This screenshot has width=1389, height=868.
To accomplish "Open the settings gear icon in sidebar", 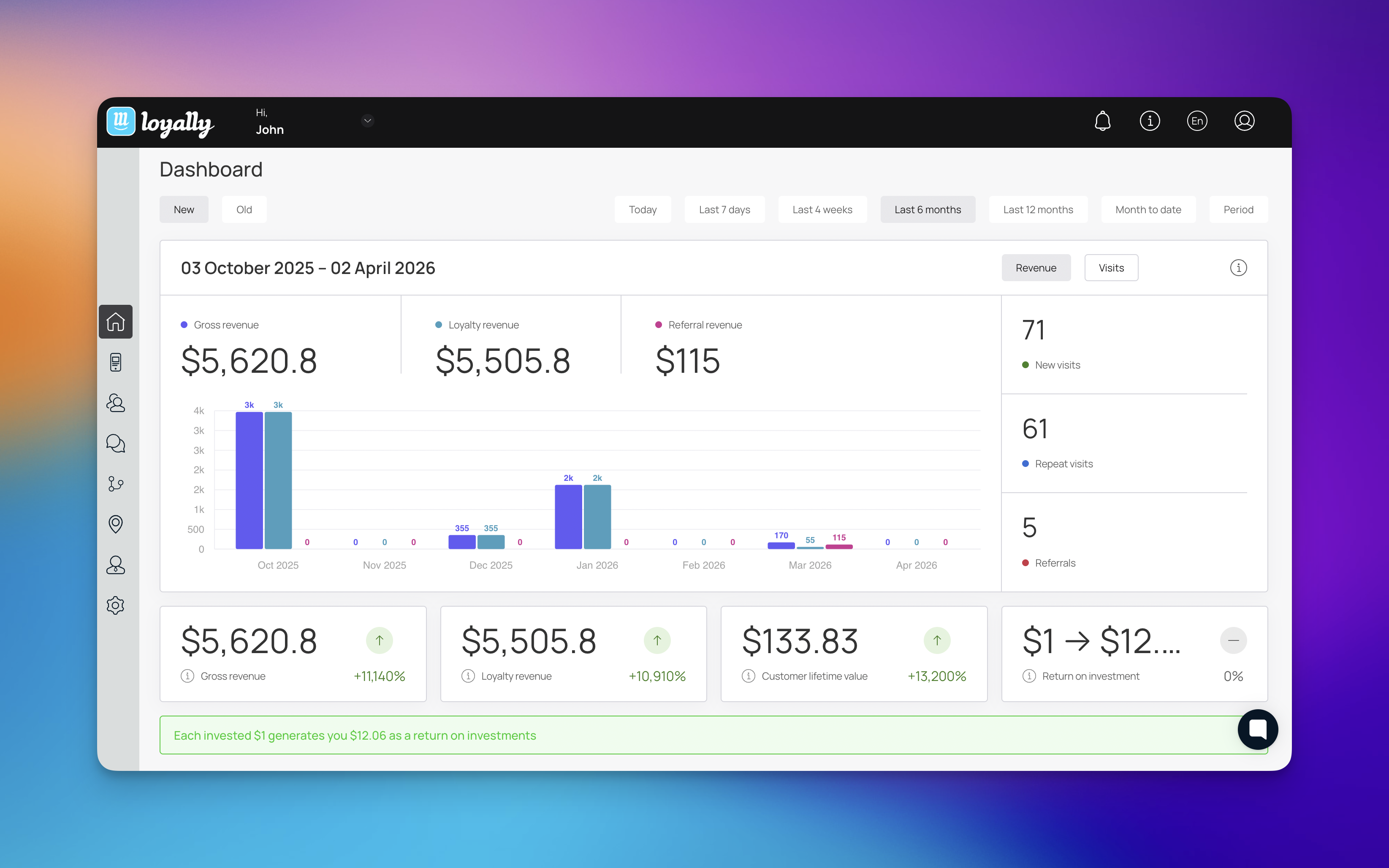I will (x=115, y=605).
